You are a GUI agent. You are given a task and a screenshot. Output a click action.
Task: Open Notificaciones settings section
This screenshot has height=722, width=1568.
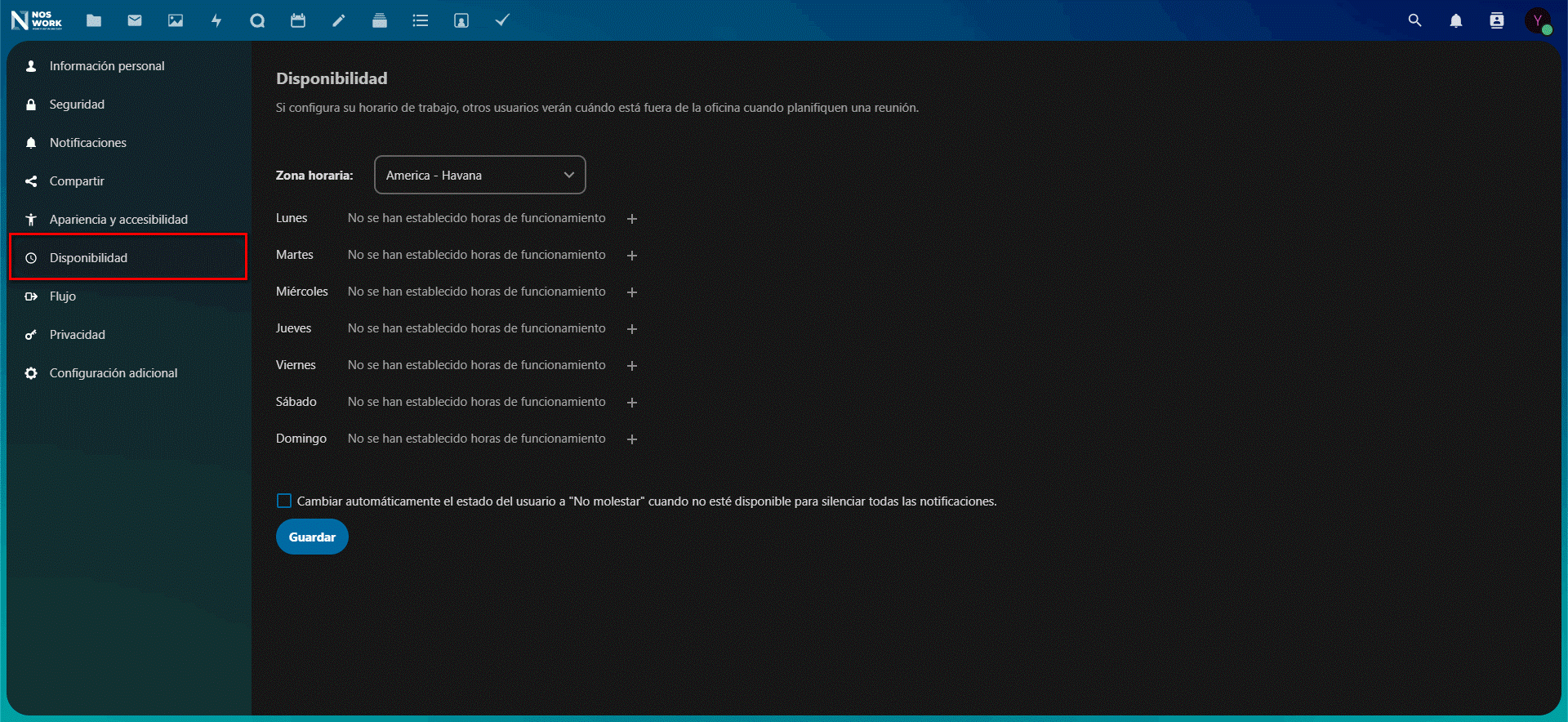click(x=129, y=143)
